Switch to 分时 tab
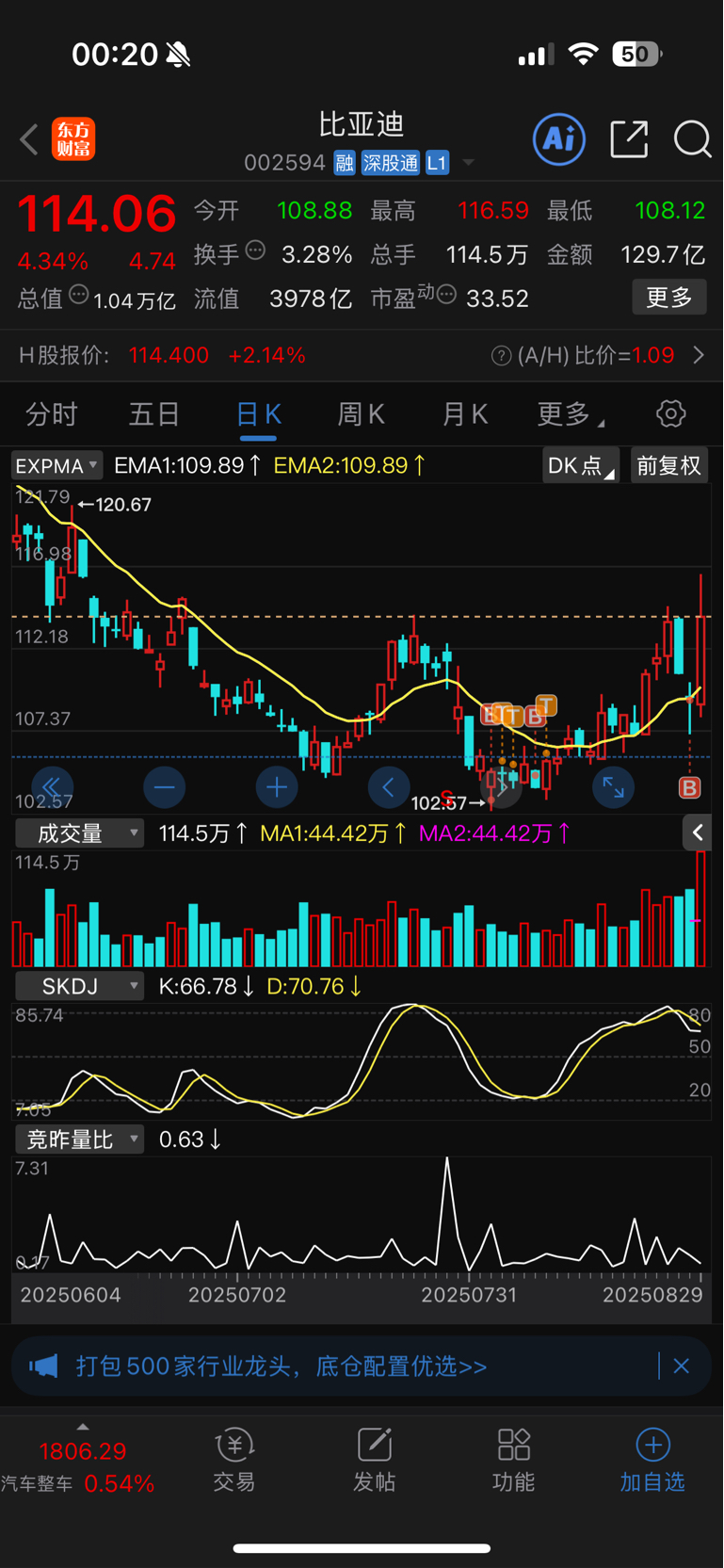Screen dimensions: 724x1568 pos(52,413)
